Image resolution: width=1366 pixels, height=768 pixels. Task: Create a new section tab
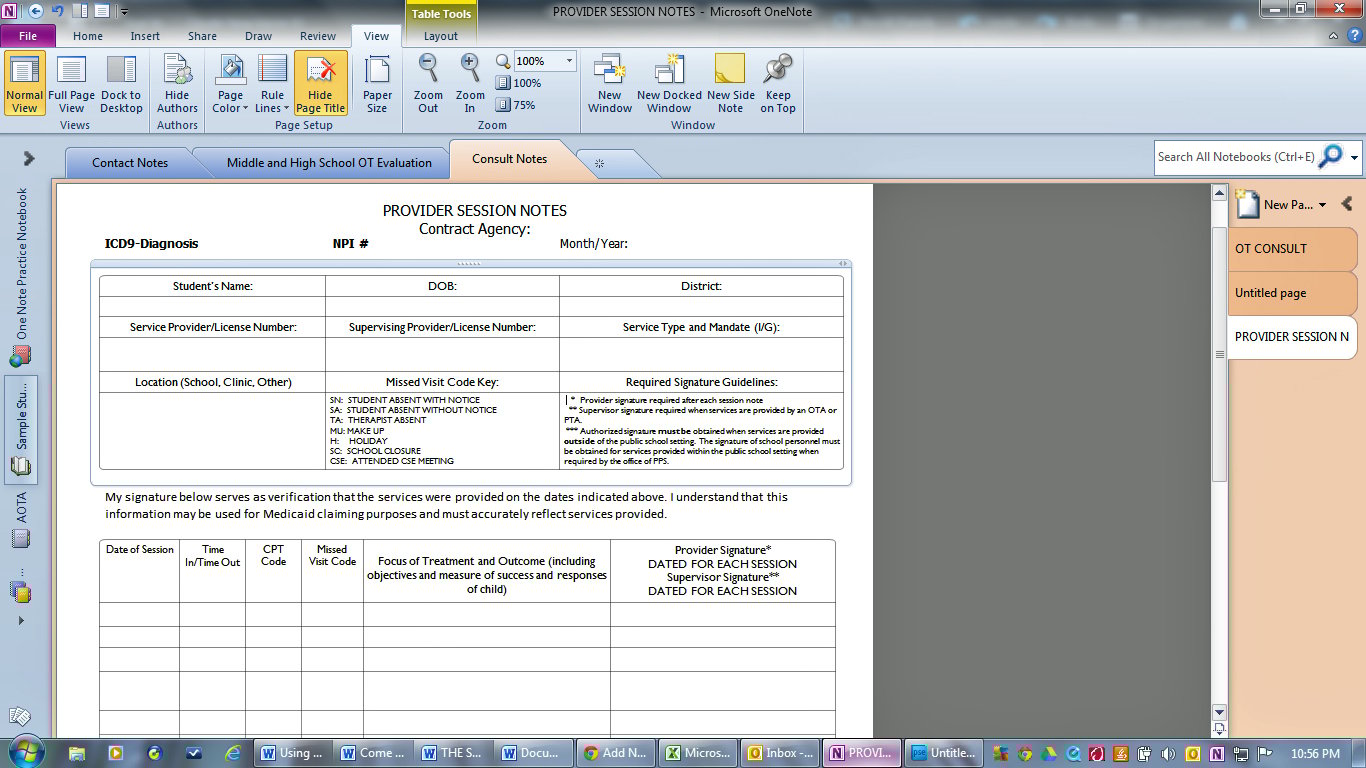(x=599, y=162)
